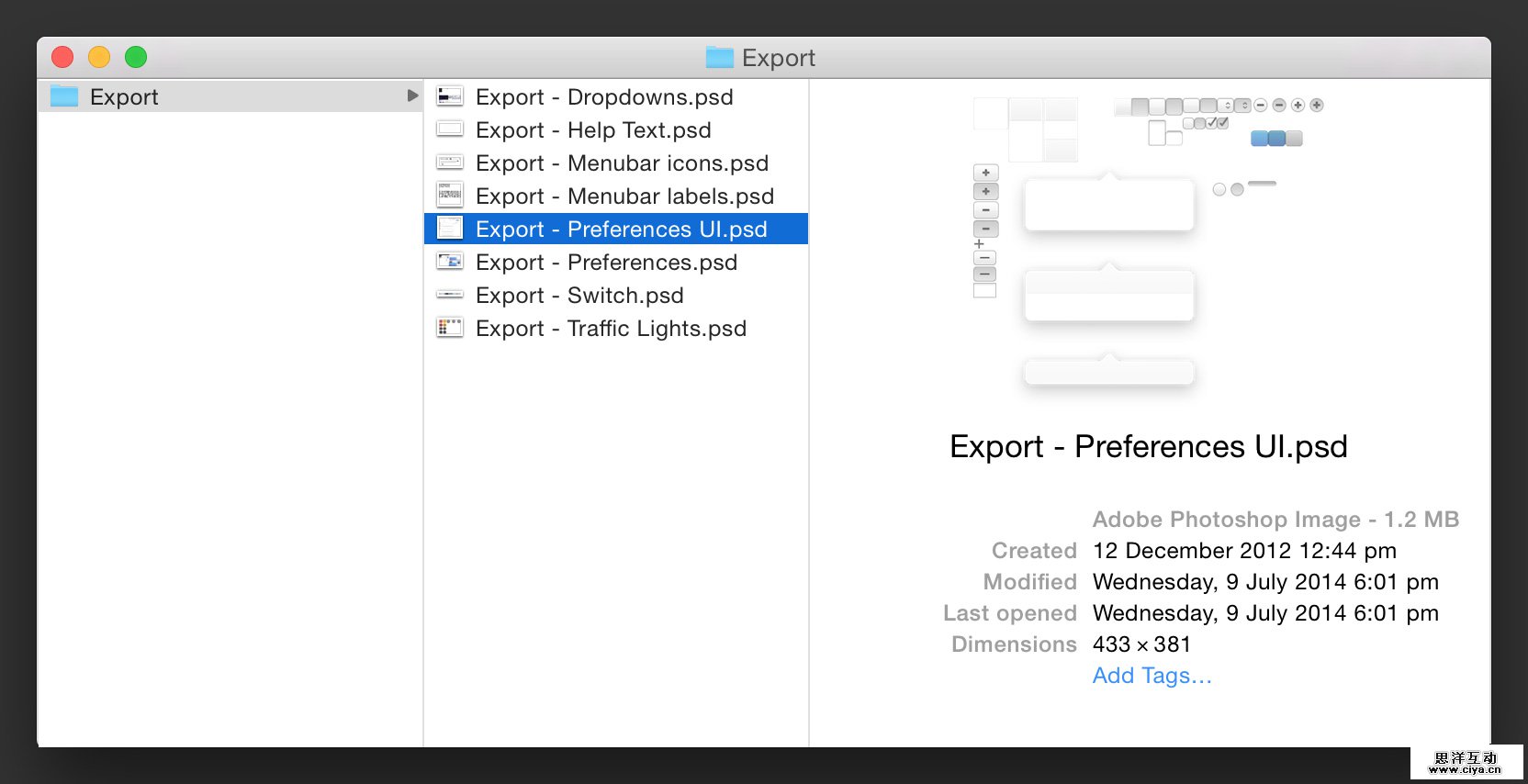
Task: Select the Menubar icons.psd file icon
Action: tap(449, 162)
